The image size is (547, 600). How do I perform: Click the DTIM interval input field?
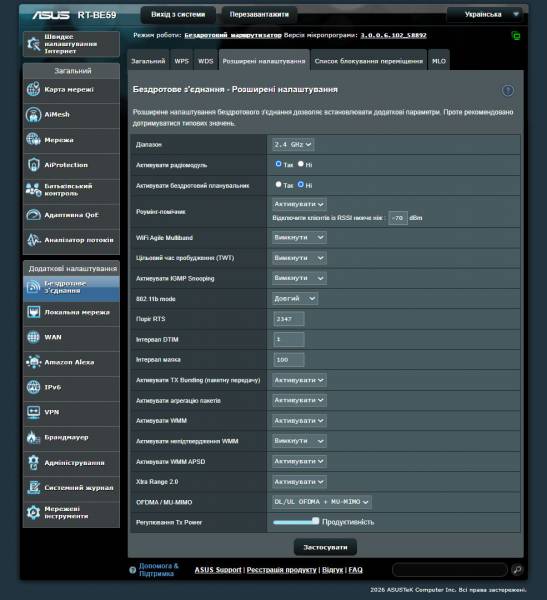[289, 339]
